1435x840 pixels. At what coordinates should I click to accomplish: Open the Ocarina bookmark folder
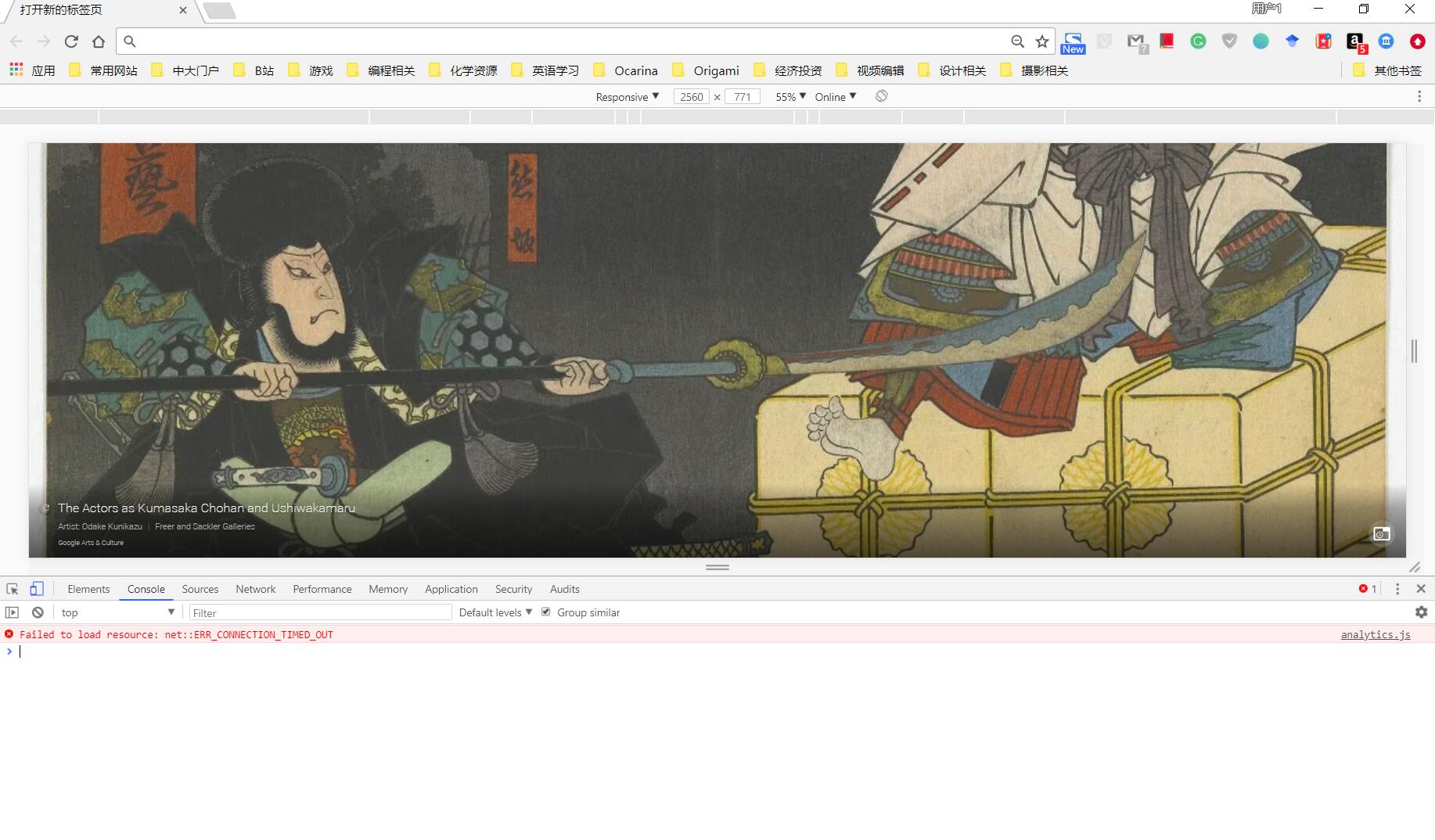point(626,70)
